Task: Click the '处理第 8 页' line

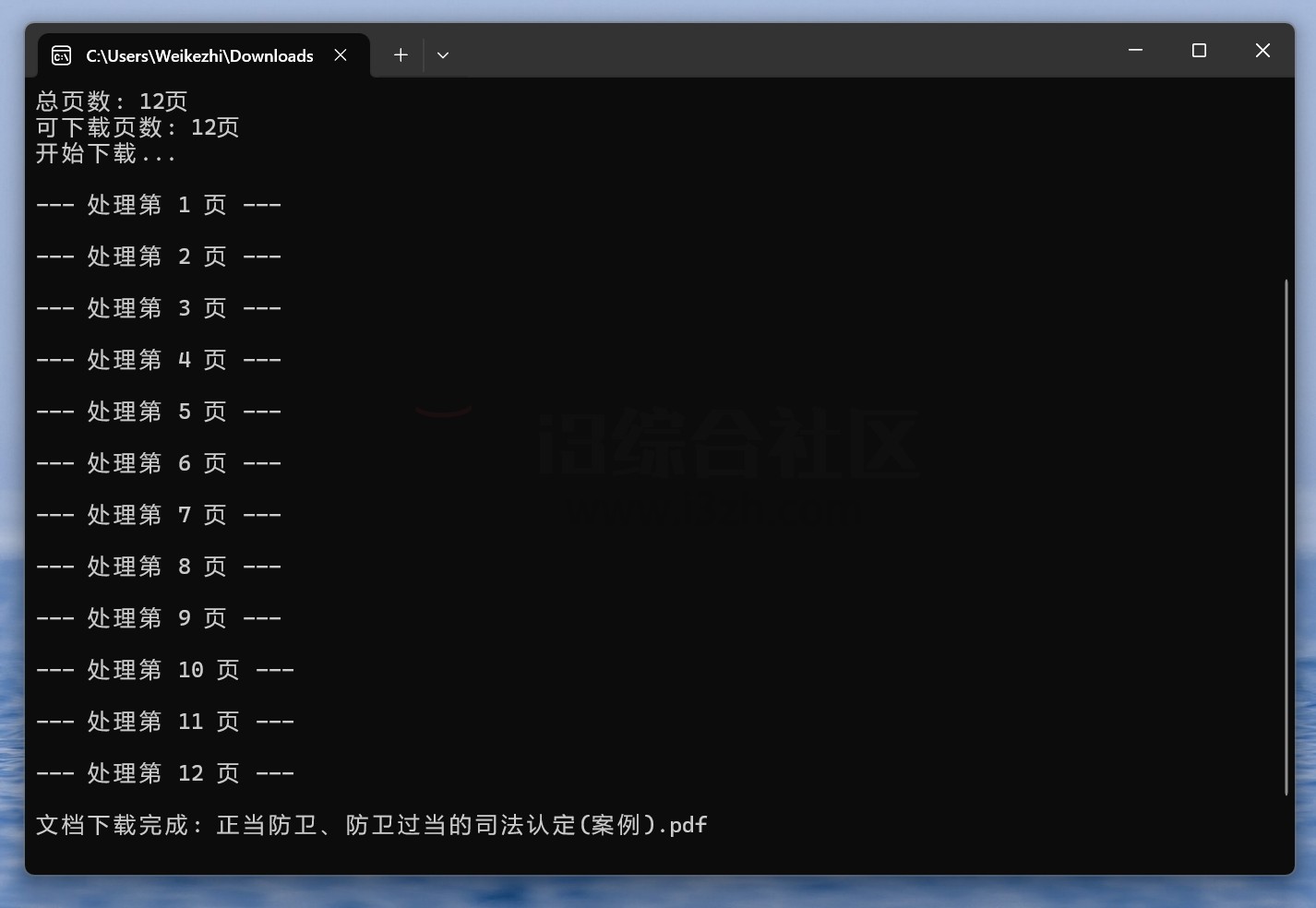Action: pos(159,567)
